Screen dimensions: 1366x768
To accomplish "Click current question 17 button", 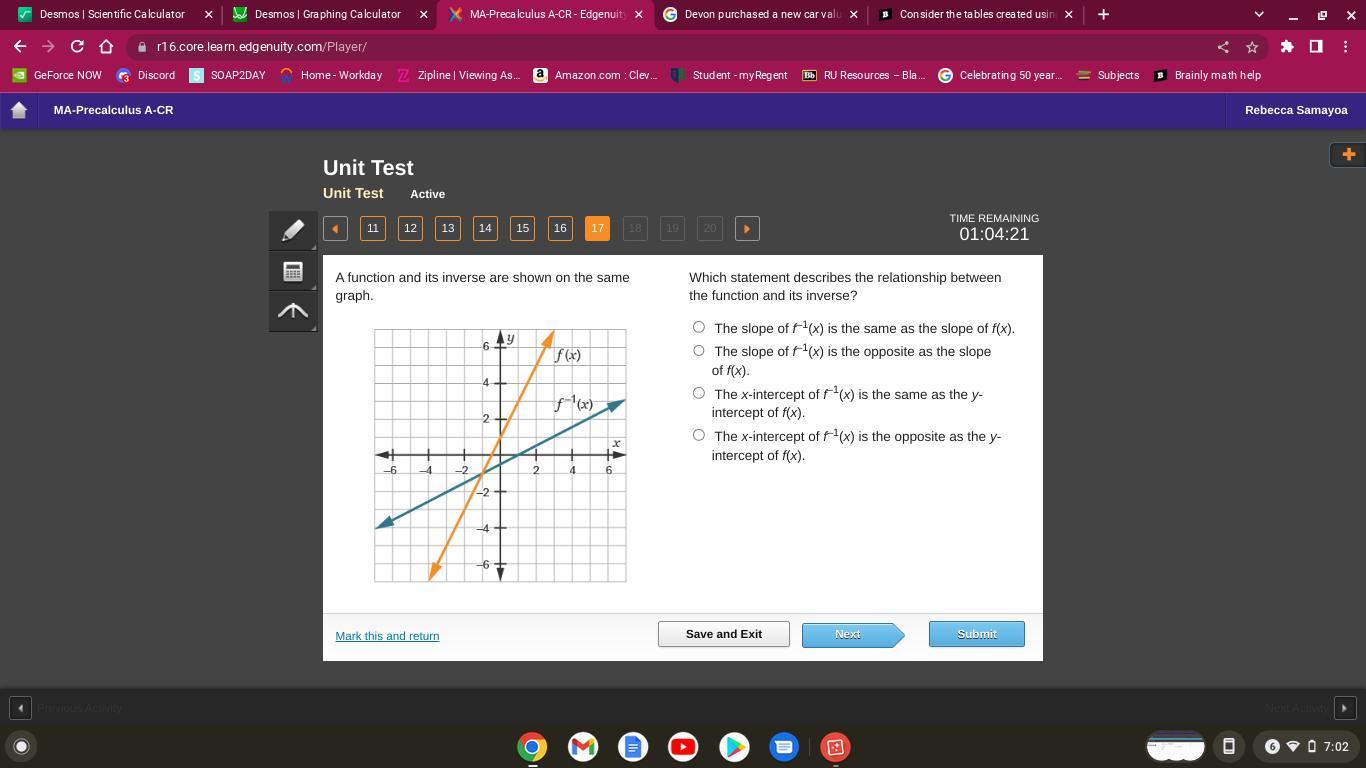I will tap(597, 228).
